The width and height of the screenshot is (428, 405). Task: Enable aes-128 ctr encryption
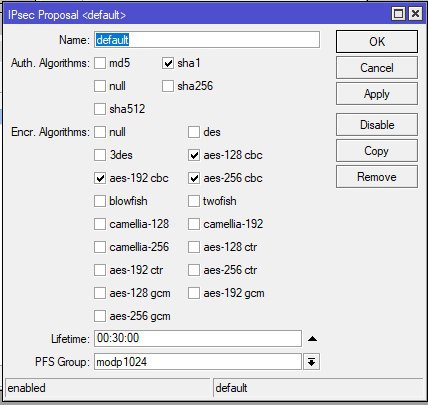click(194, 247)
